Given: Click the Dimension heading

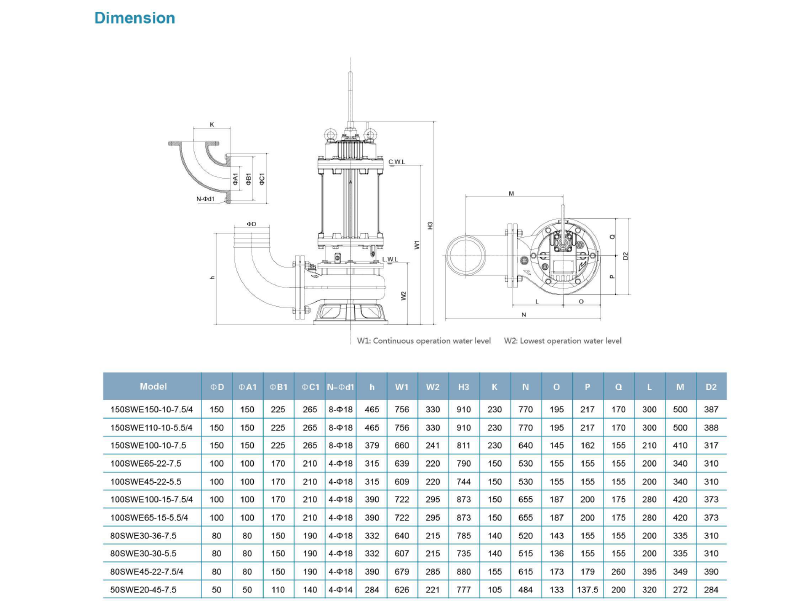Looking at the screenshot, I should pyautogui.click(x=134, y=18).
